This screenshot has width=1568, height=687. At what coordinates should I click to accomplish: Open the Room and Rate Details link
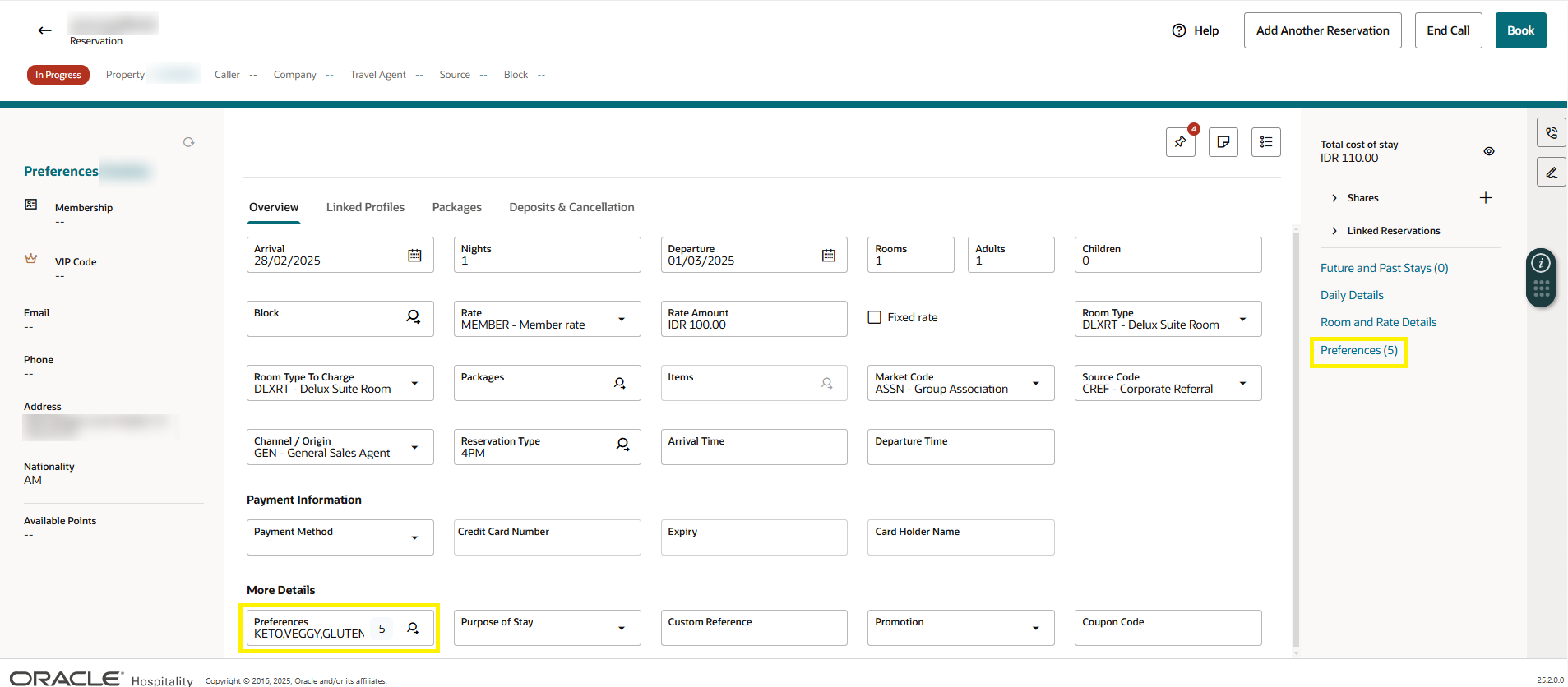click(x=1378, y=322)
